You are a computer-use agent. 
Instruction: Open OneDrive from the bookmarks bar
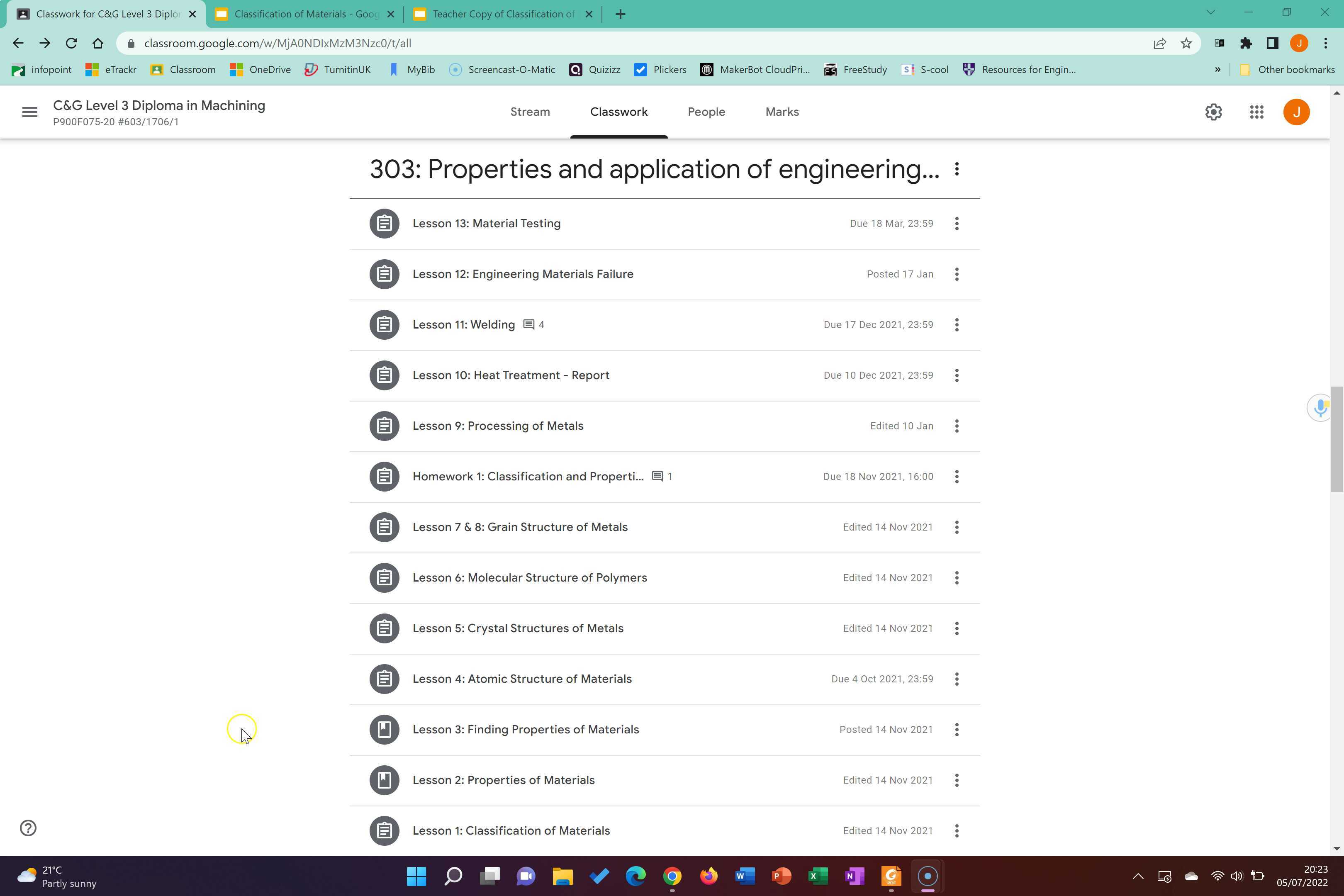tap(261, 69)
